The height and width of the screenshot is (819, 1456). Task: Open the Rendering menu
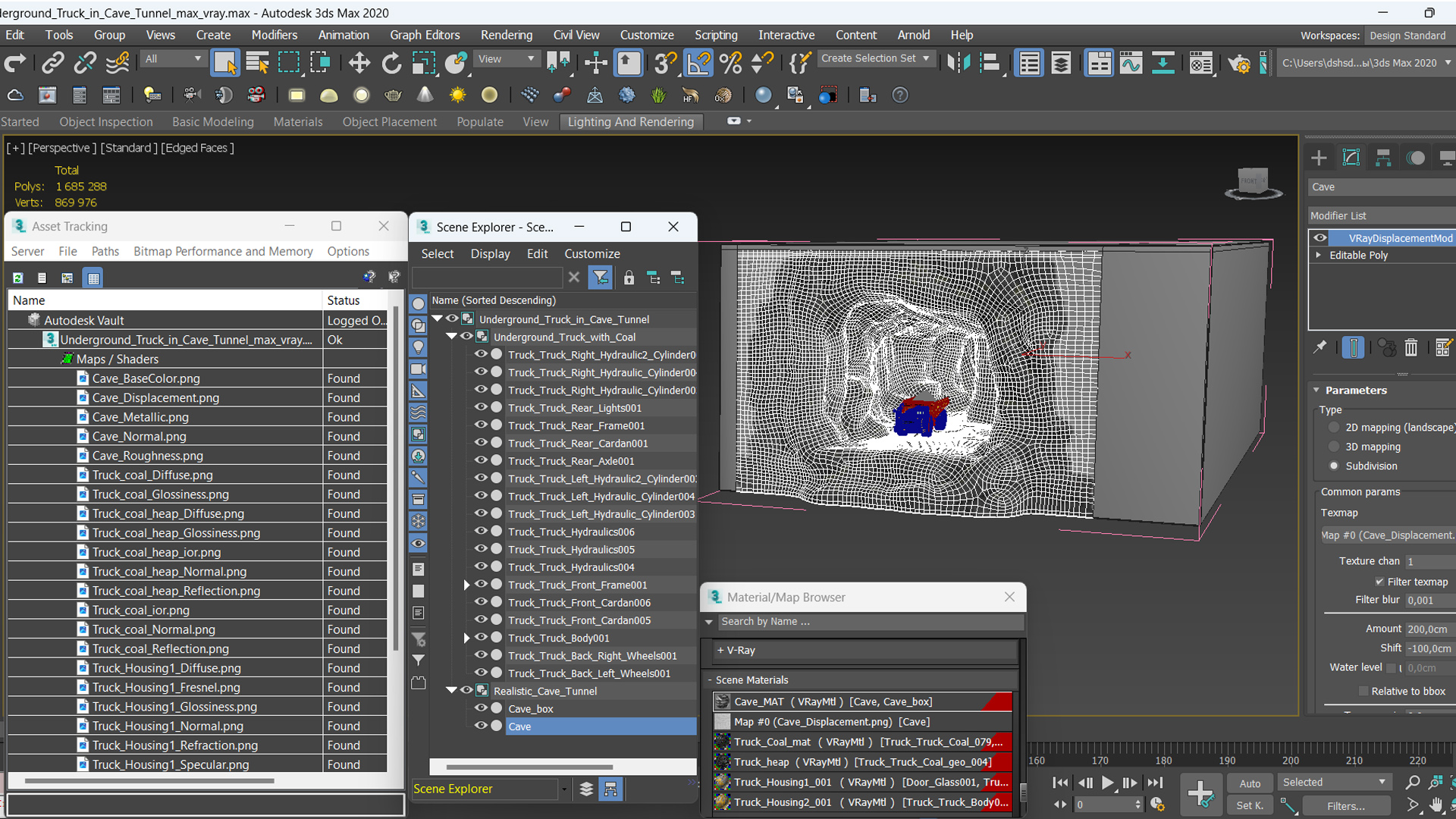[x=506, y=35]
